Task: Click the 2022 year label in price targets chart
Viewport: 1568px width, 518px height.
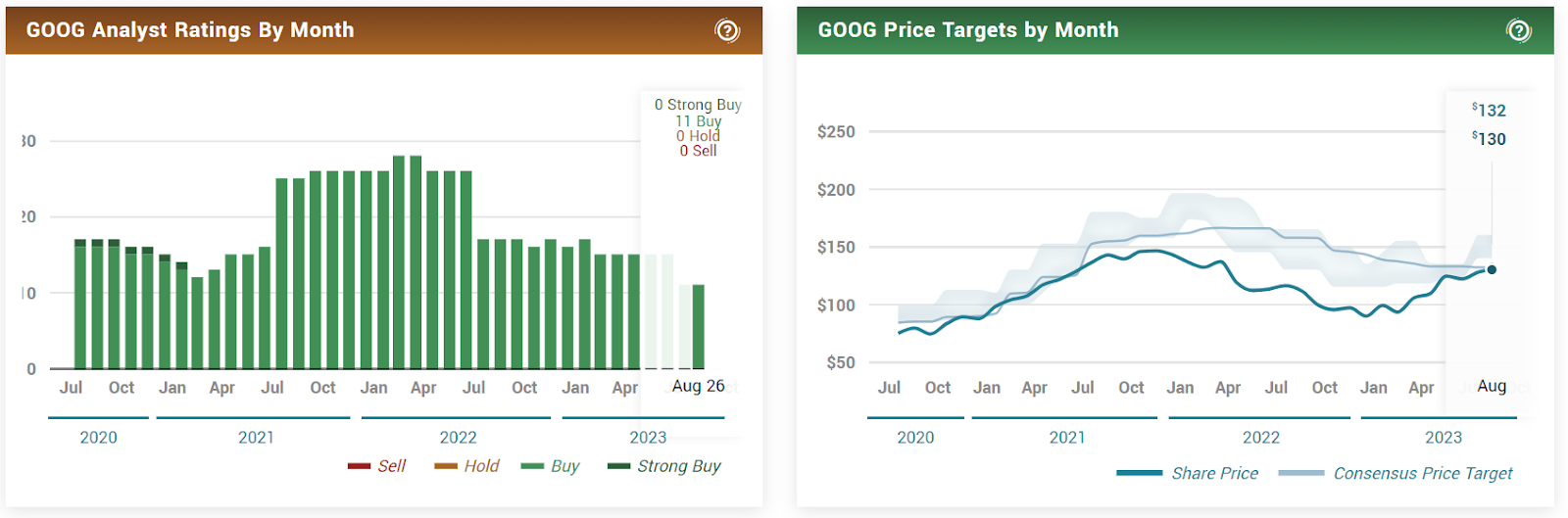Action: point(1261,438)
